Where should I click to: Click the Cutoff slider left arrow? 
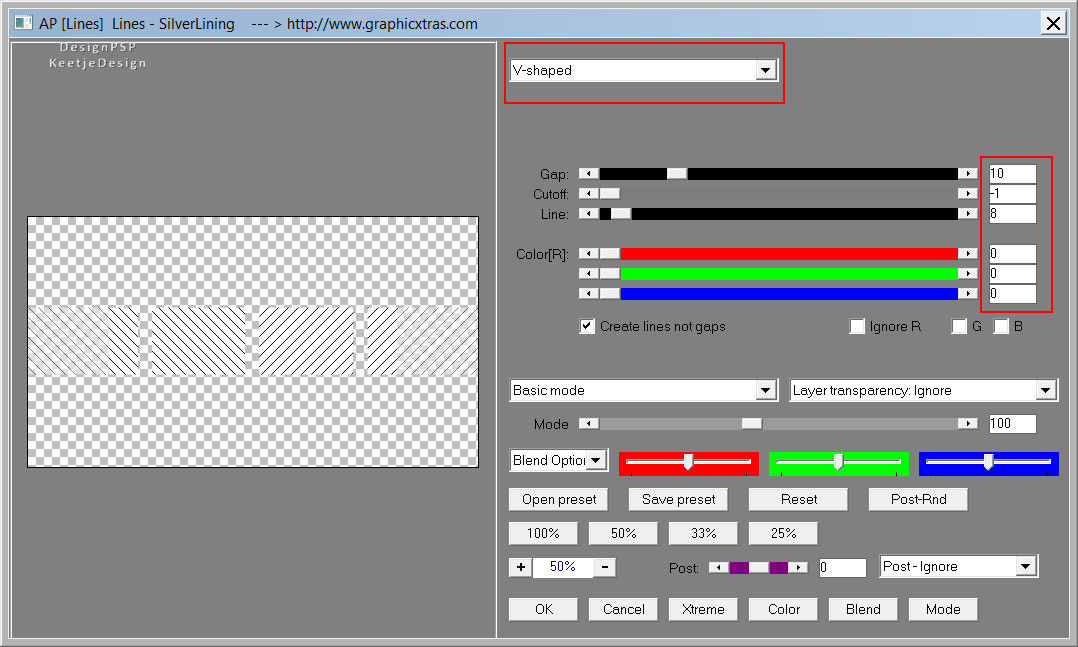(x=589, y=194)
